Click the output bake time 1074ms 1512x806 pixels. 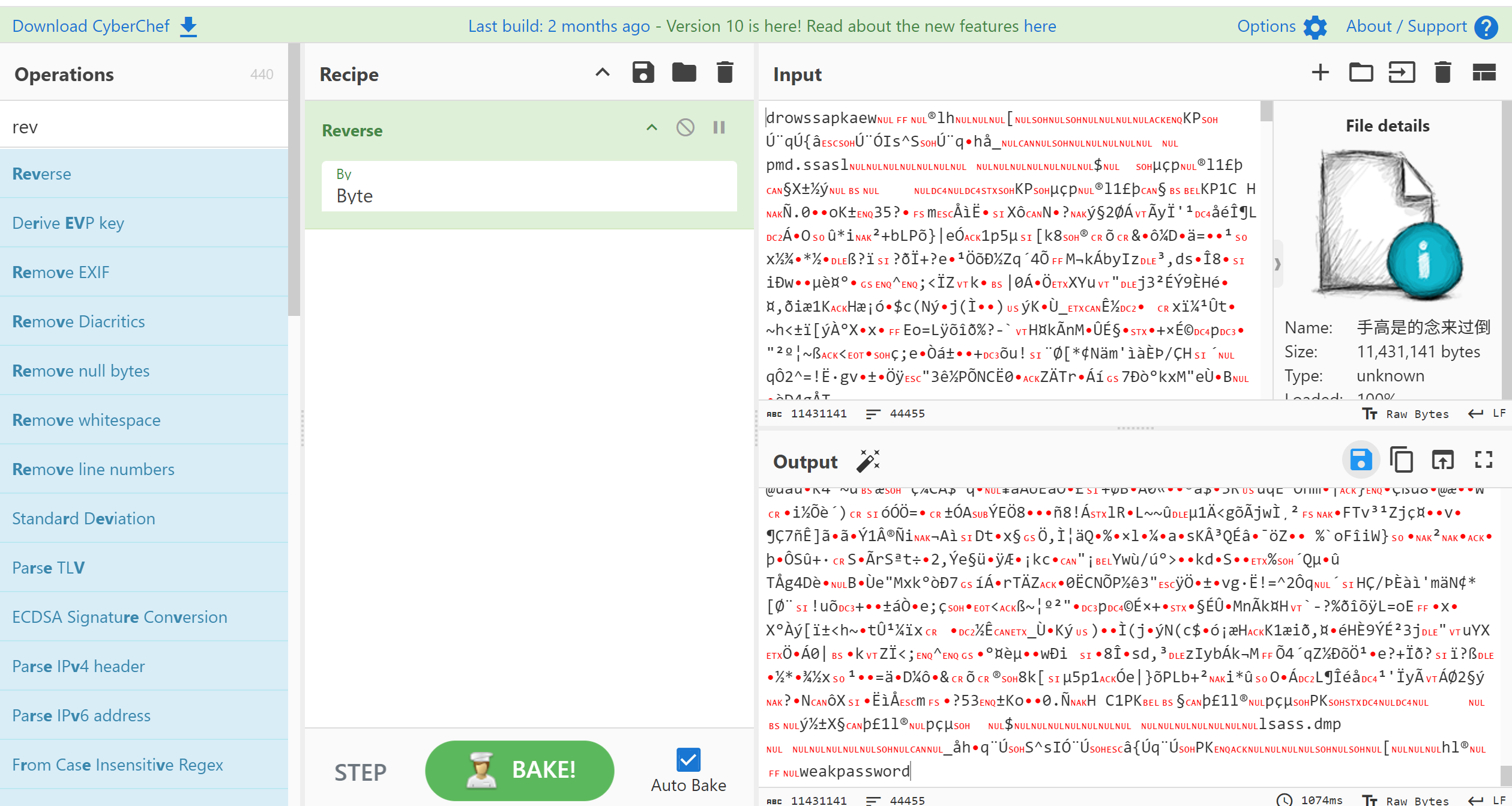1321,800
